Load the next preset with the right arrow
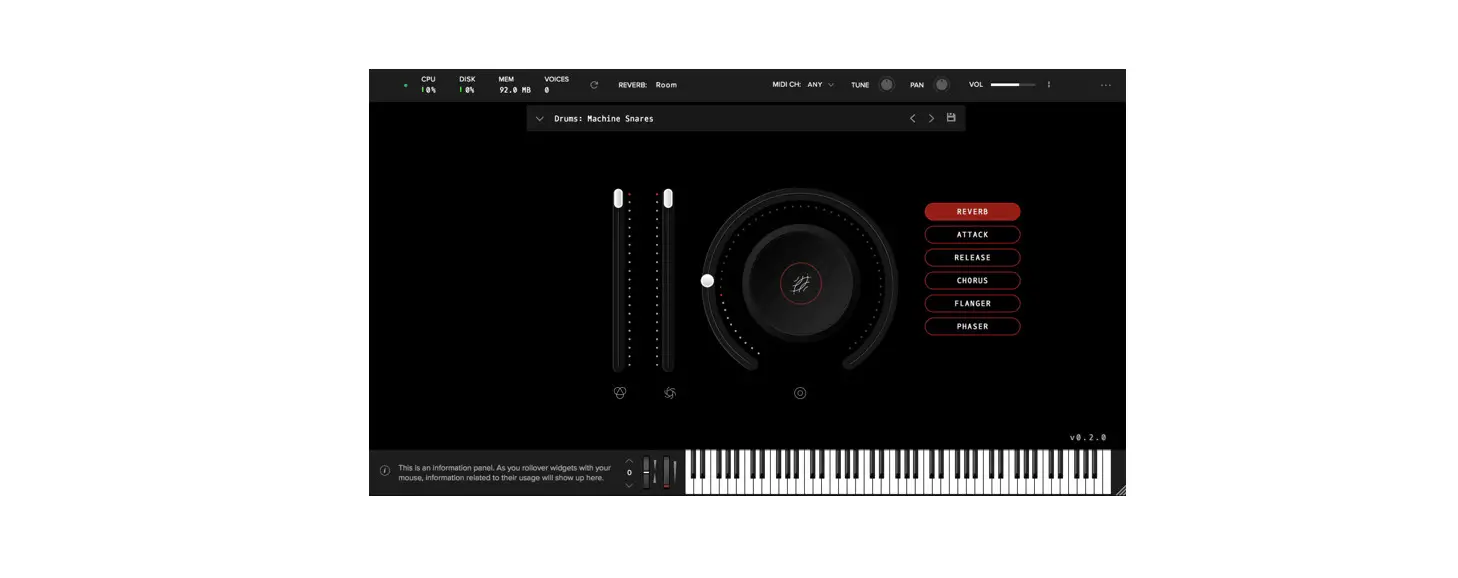1458x578 pixels. point(931,118)
